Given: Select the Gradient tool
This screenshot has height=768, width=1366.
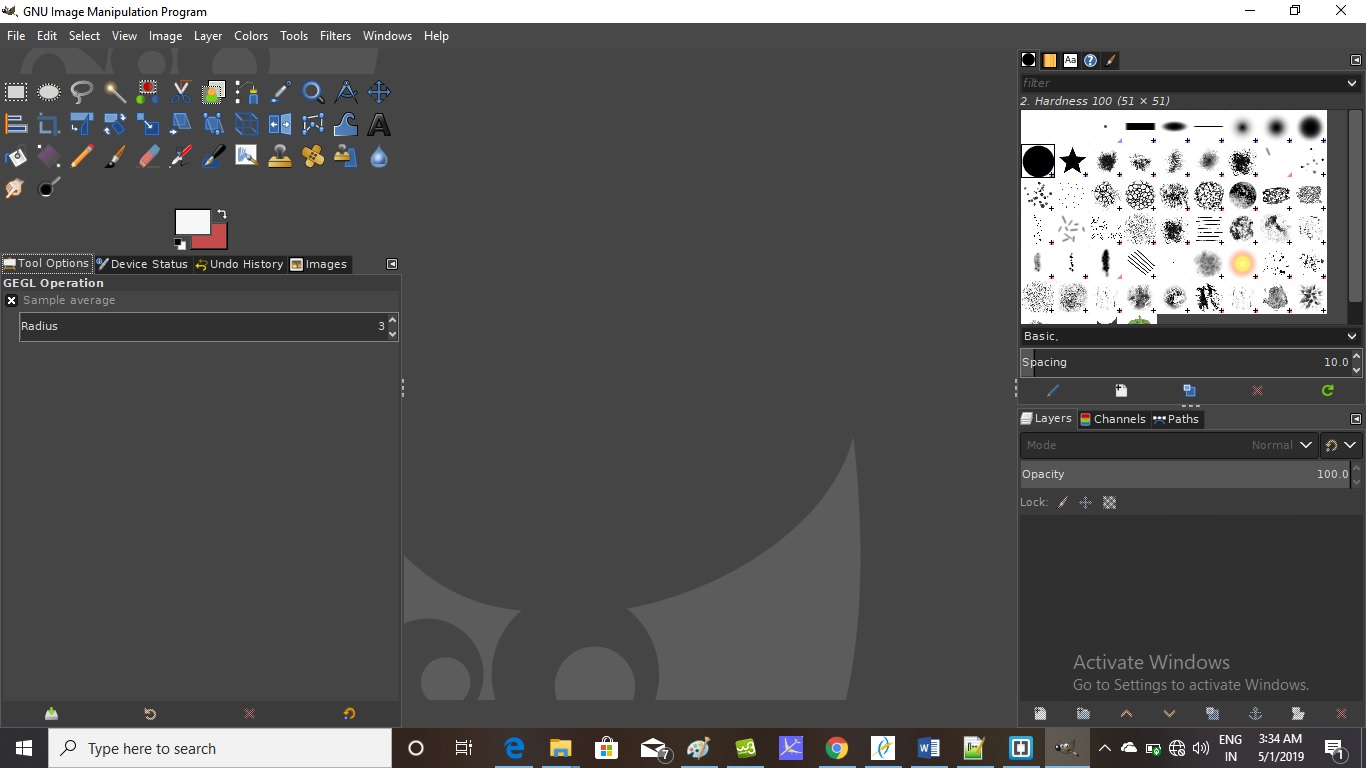Looking at the screenshot, I should point(49,157).
